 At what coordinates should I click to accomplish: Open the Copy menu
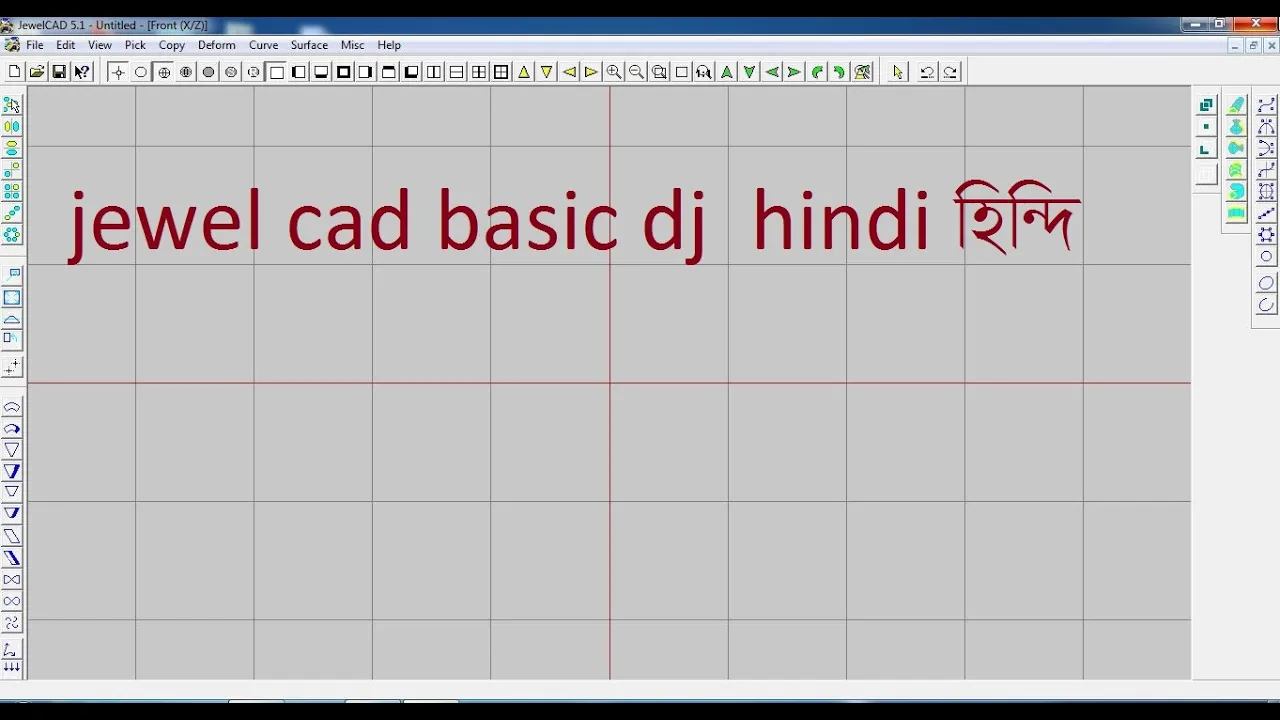tap(172, 45)
